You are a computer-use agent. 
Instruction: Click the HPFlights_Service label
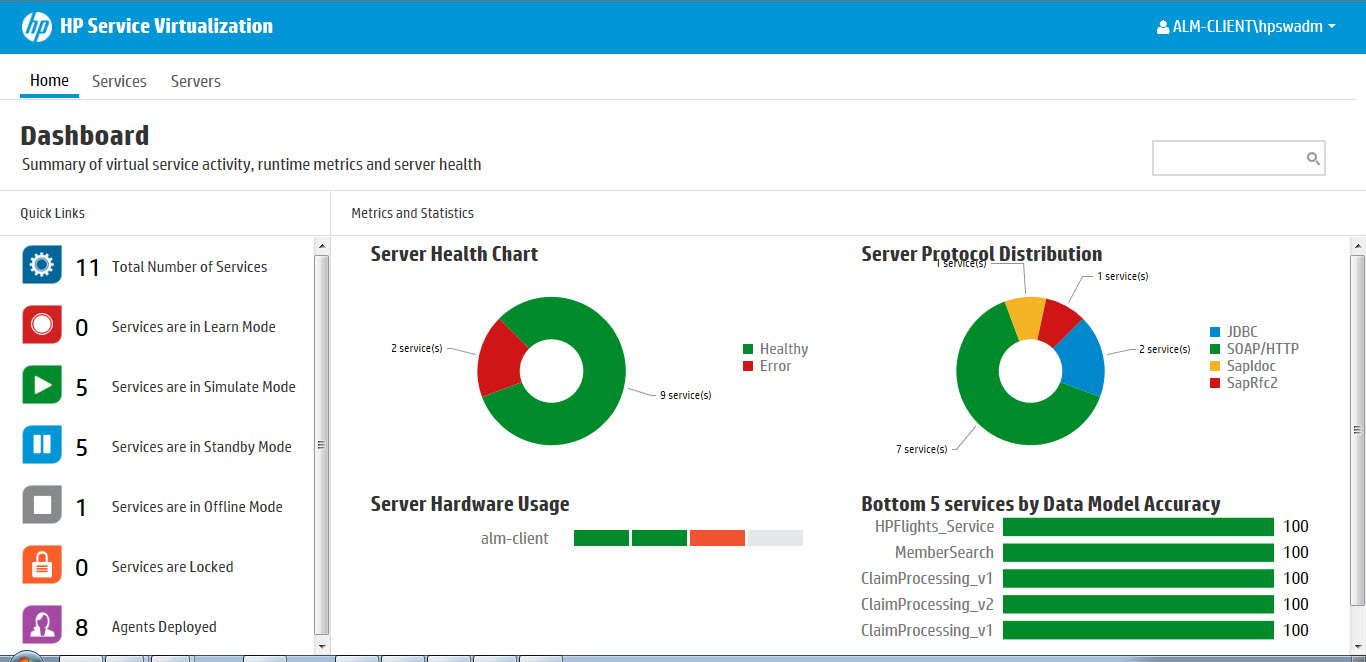tap(934, 527)
